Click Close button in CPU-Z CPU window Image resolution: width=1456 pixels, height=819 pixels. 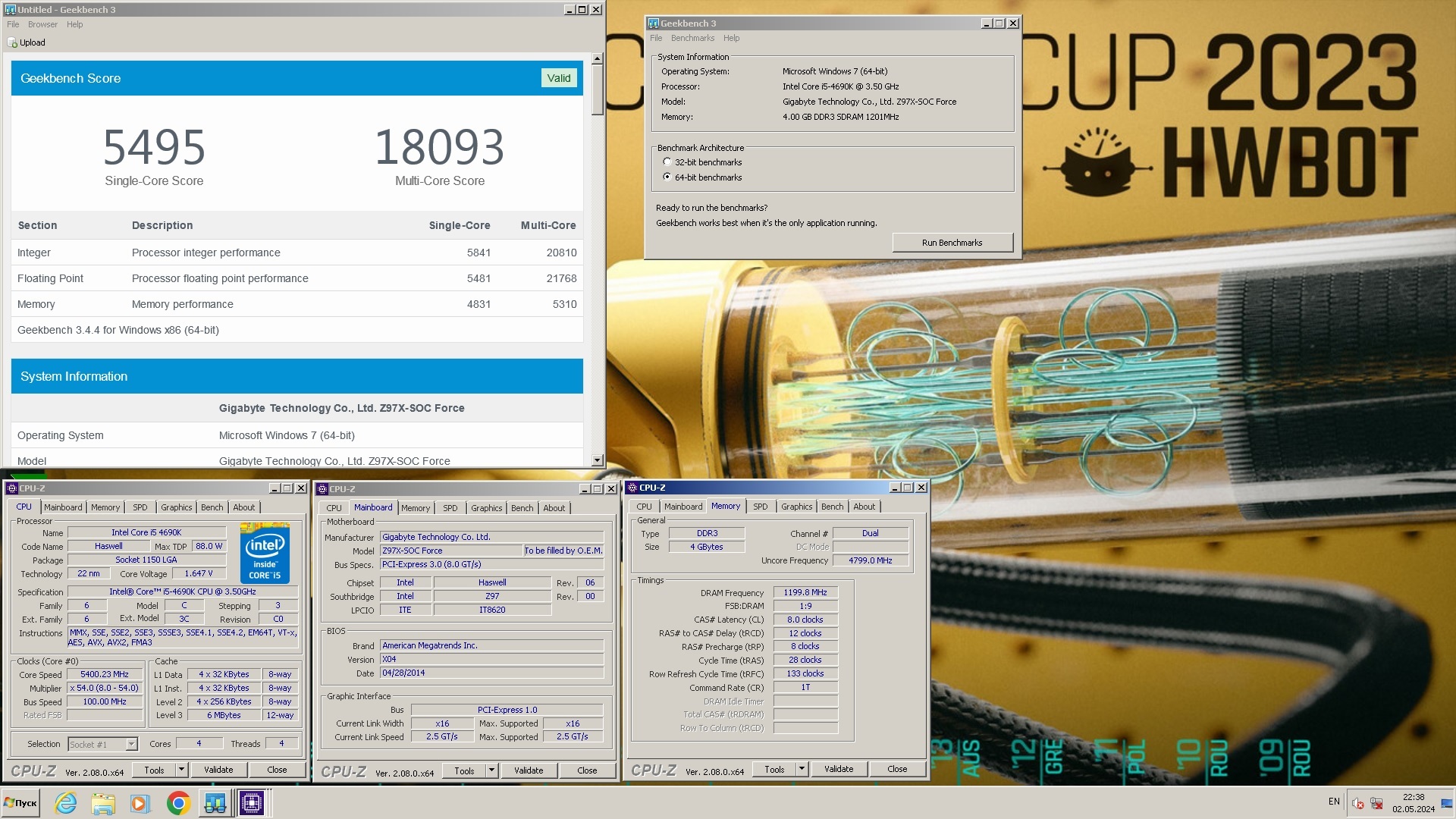coord(277,770)
